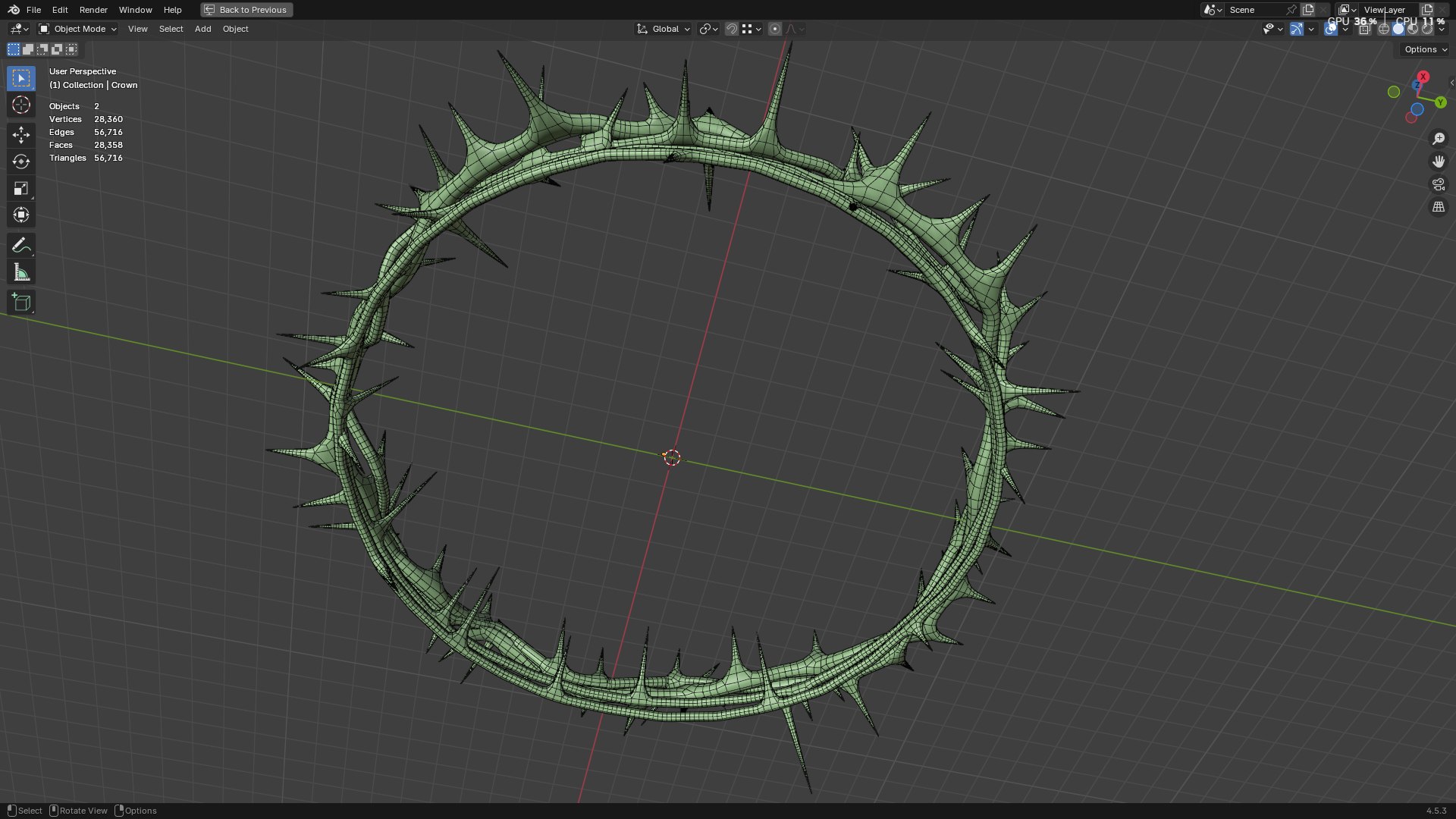Viewport: 1456px width, 819px height.
Task: Switch perspective/orthographic view grid icon
Action: (x=1439, y=207)
